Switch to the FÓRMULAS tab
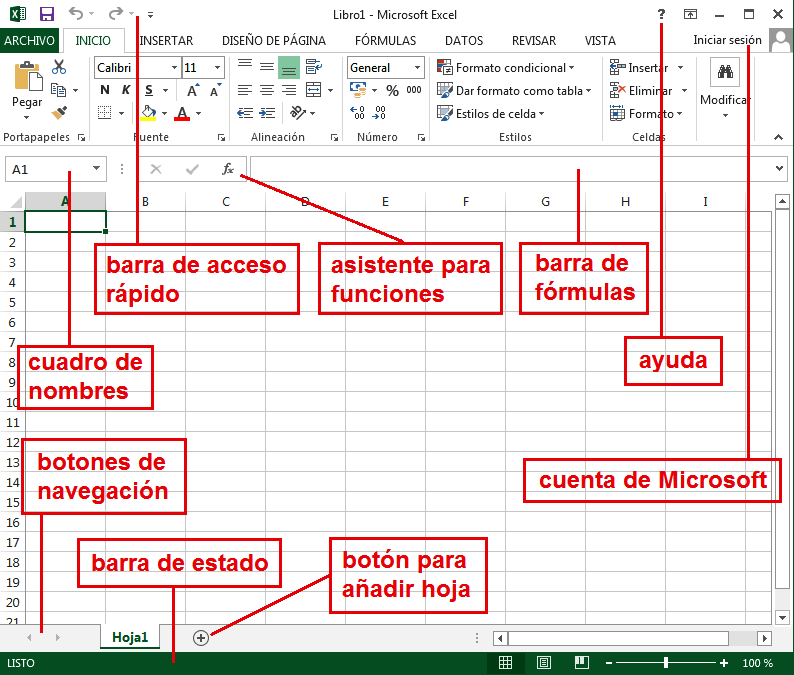 click(385, 41)
